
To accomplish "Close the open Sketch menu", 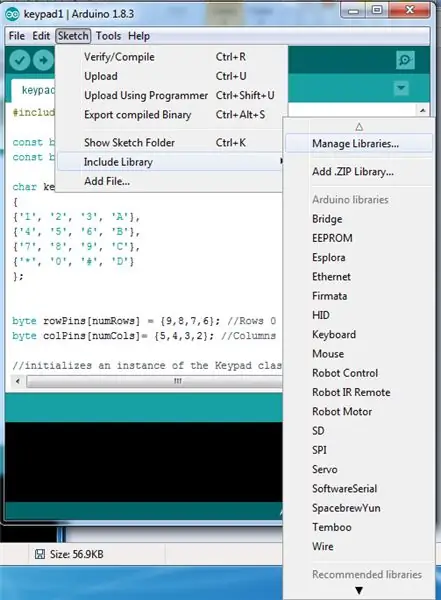I will (73, 36).
